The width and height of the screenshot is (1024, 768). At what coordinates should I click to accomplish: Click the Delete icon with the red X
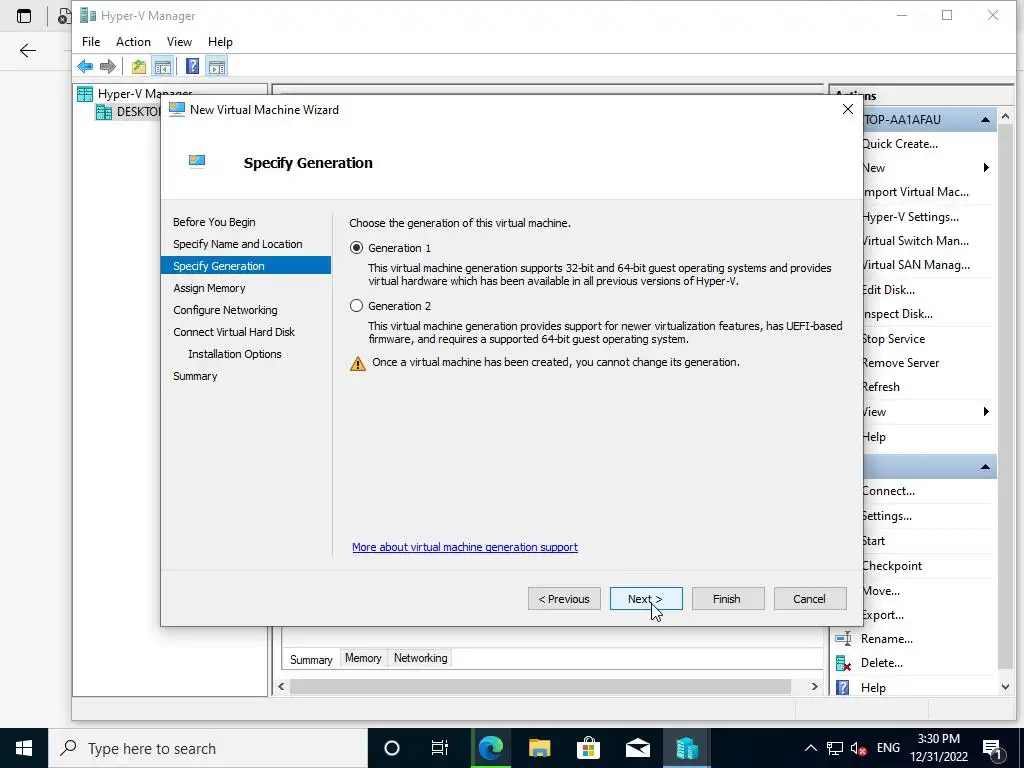click(x=843, y=663)
